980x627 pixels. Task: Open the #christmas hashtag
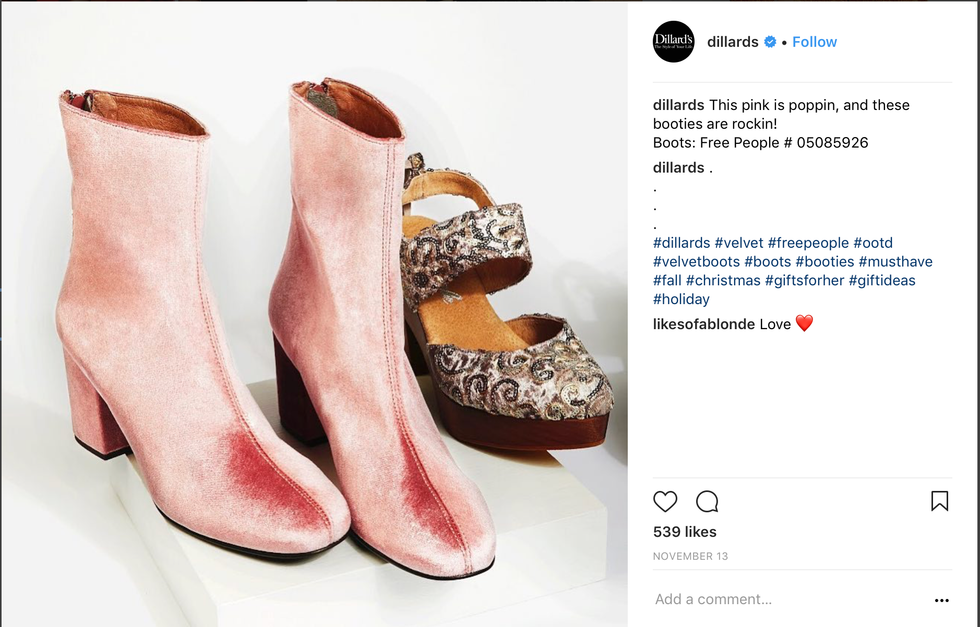pyautogui.click(x=723, y=280)
